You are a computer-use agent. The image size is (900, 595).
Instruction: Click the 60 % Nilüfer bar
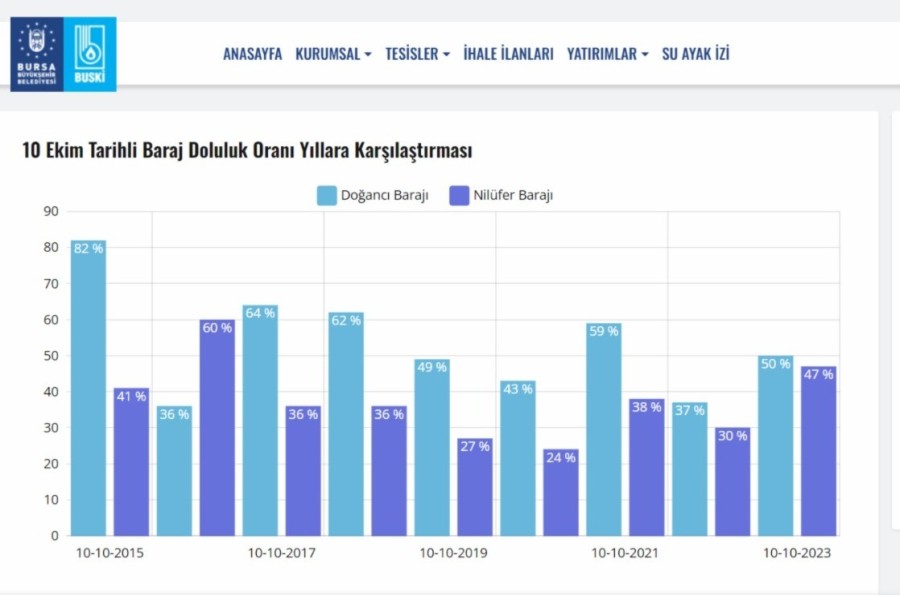pos(217,428)
